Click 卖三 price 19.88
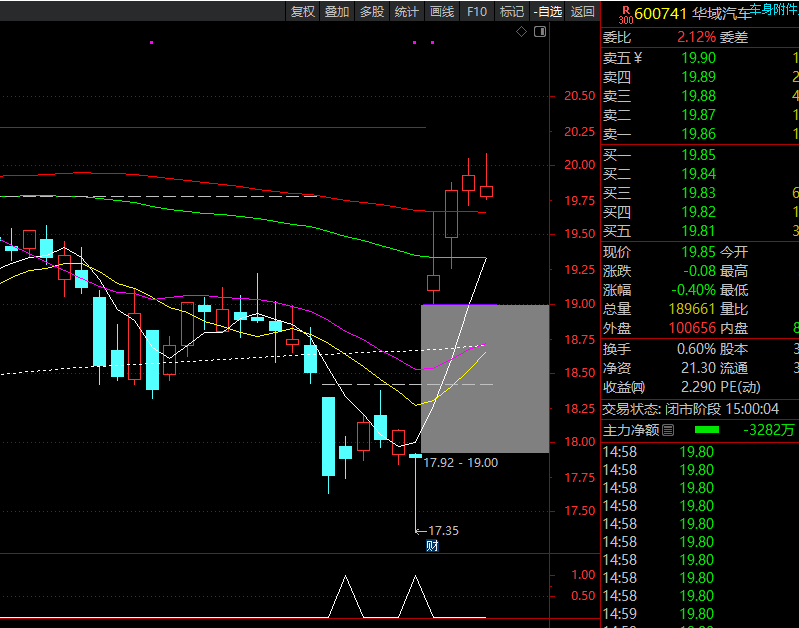The width and height of the screenshot is (799, 628). 699,96
